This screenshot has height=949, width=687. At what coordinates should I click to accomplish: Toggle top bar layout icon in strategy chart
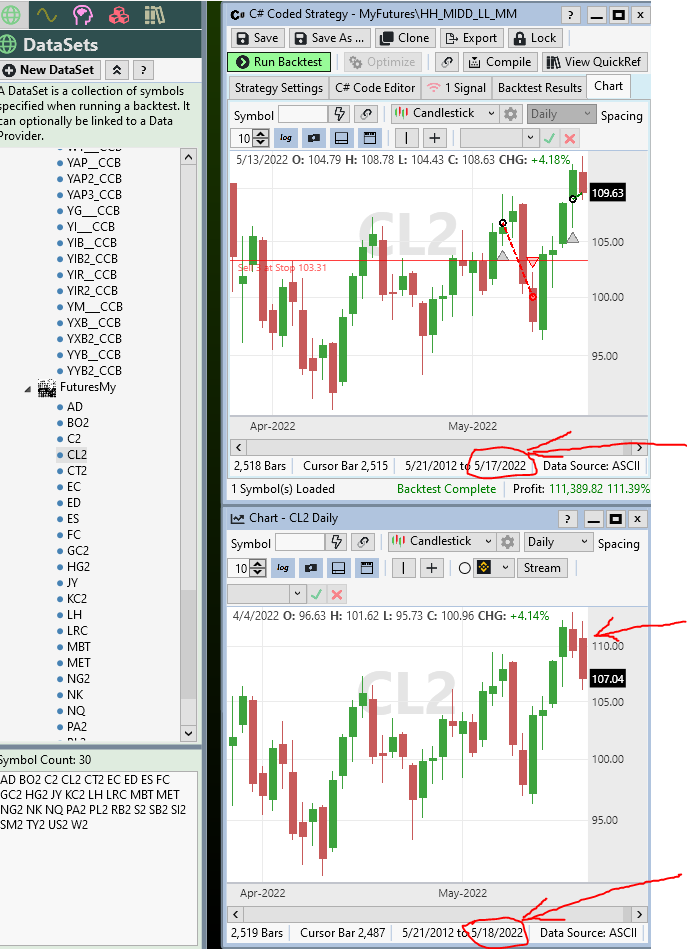369,138
